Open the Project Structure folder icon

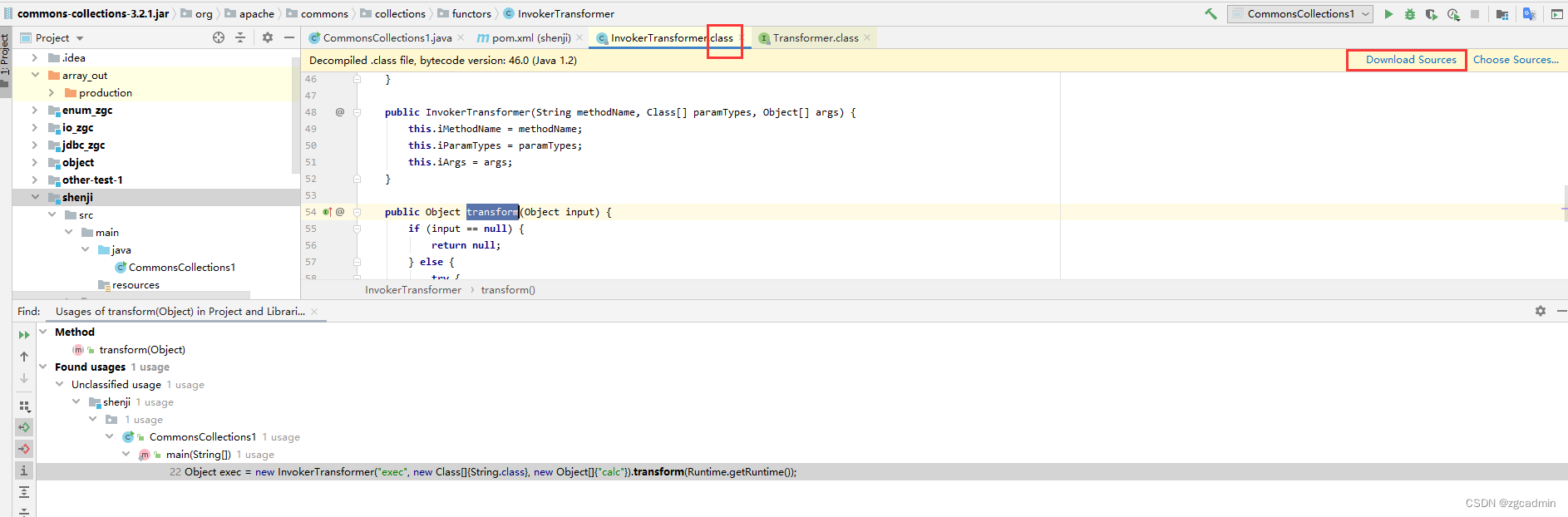[1502, 14]
